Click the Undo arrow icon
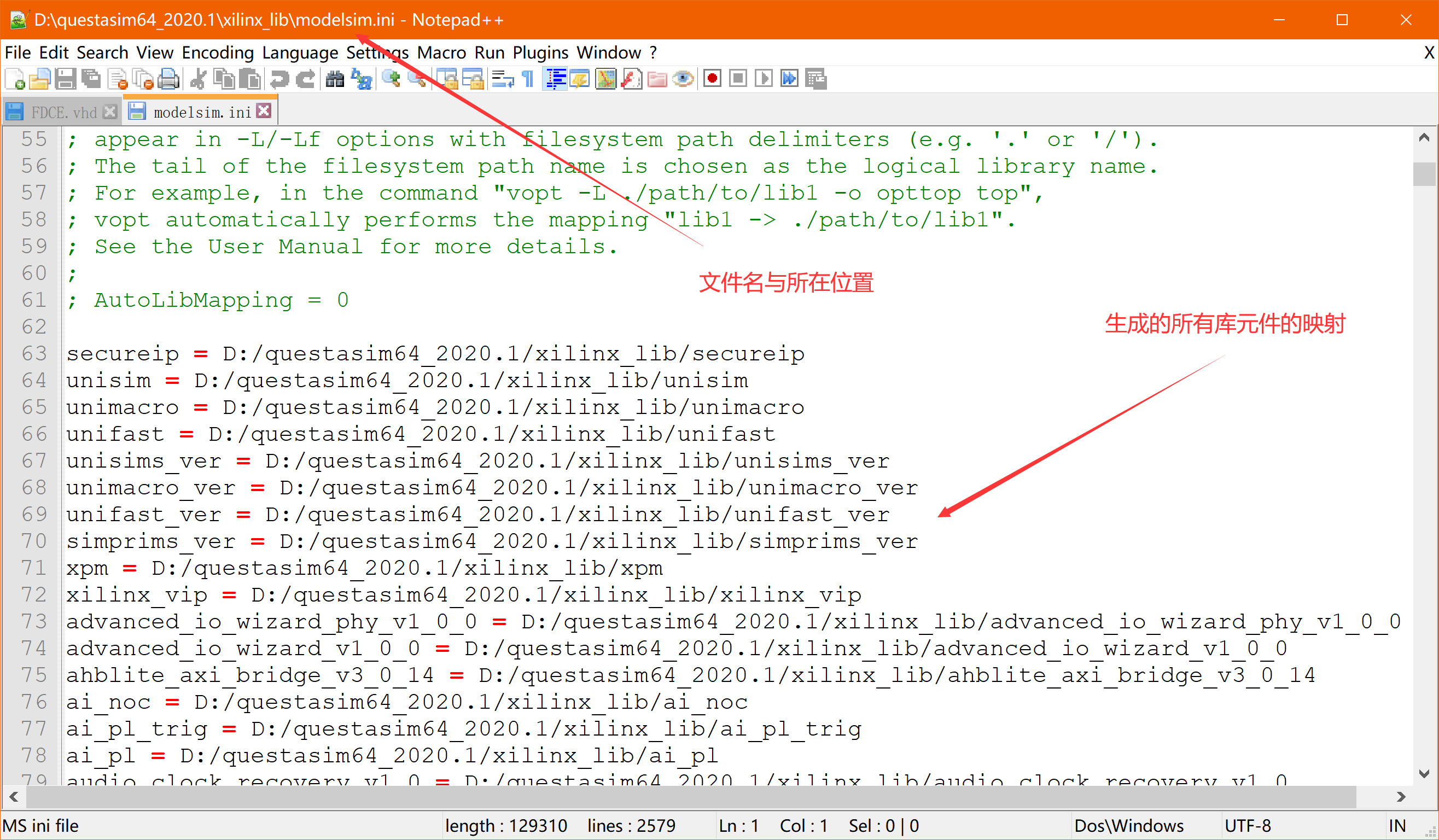This screenshot has width=1439, height=840. (280, 79)
